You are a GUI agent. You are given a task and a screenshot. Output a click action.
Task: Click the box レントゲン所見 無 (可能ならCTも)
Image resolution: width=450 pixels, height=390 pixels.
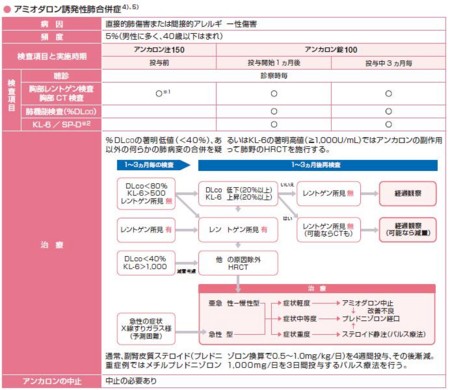click(328, 230)
